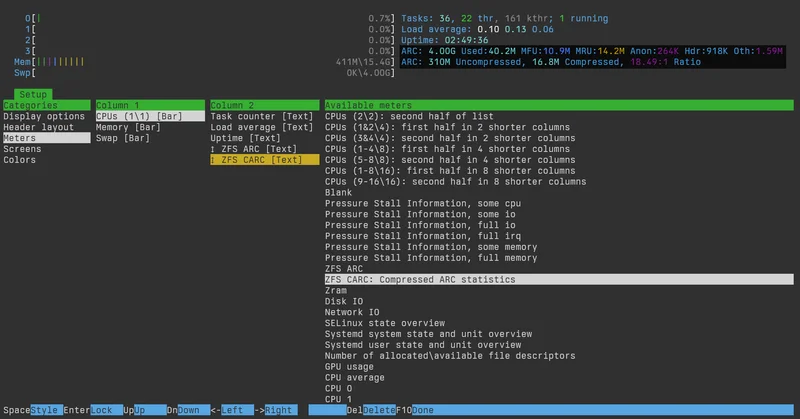Open the Screens category
The image size is (800, 419).
[22, 149]
